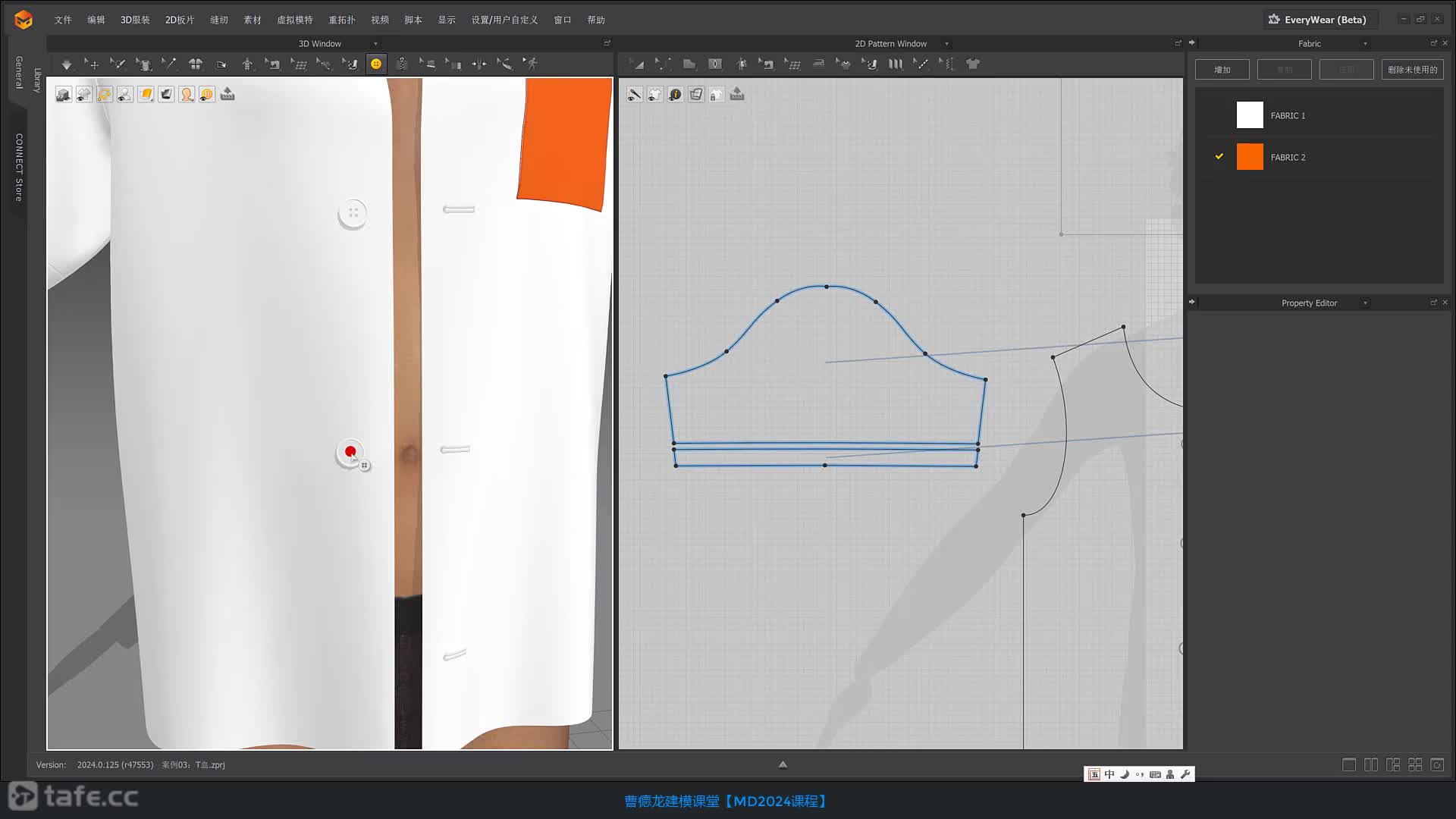Choose the Internal Ellipse/Dart tool
Screen dimensions: 1456x819
[x=715, y=64]
